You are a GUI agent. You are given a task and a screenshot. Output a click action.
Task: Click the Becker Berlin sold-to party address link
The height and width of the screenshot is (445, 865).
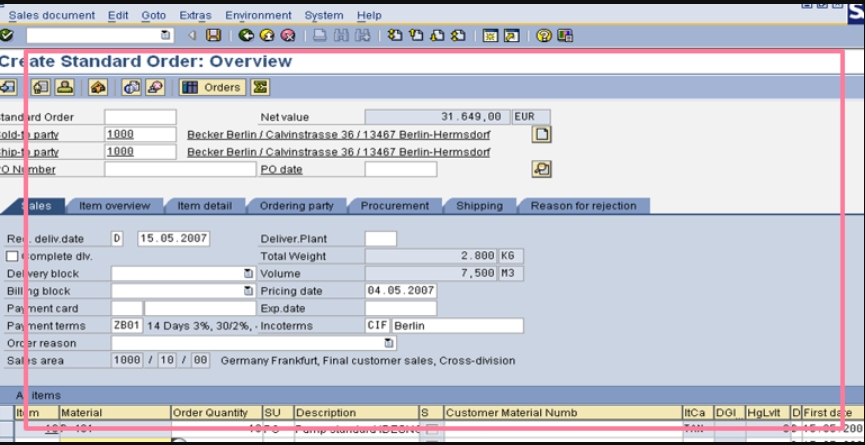338,134
